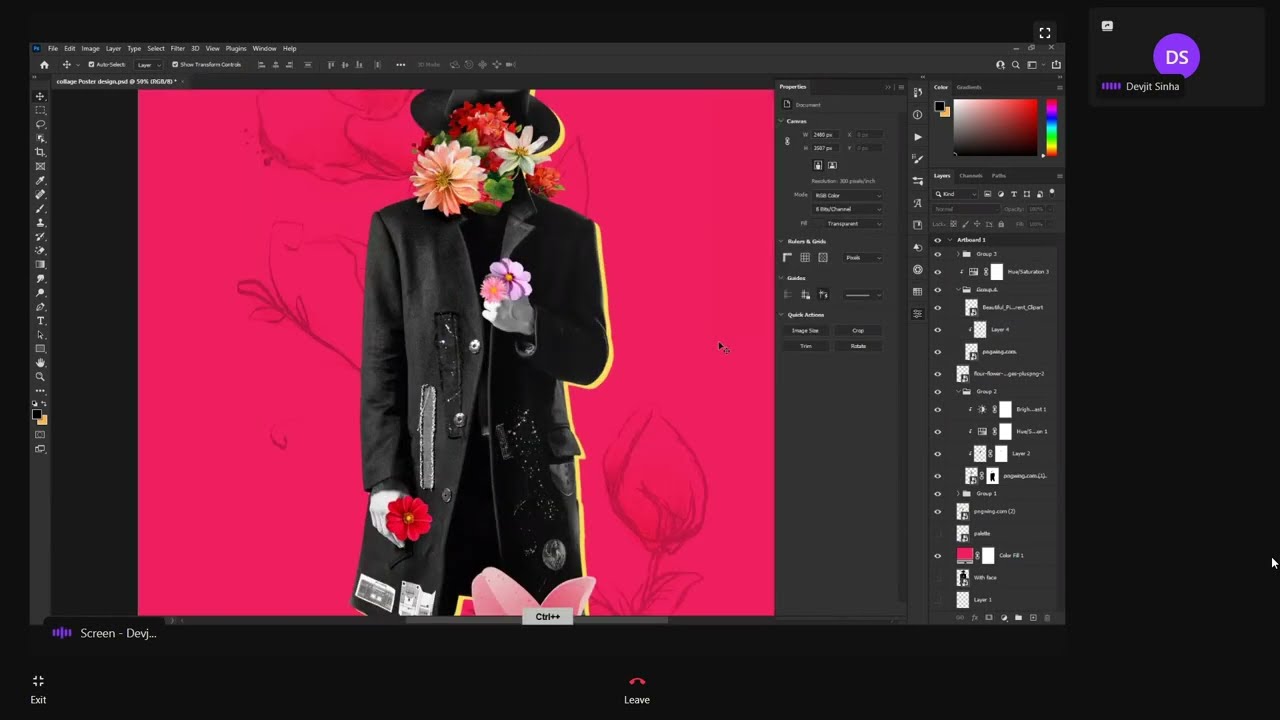Select the Gradient tool
Screen dimensions: 1280x720
[40, 264]
